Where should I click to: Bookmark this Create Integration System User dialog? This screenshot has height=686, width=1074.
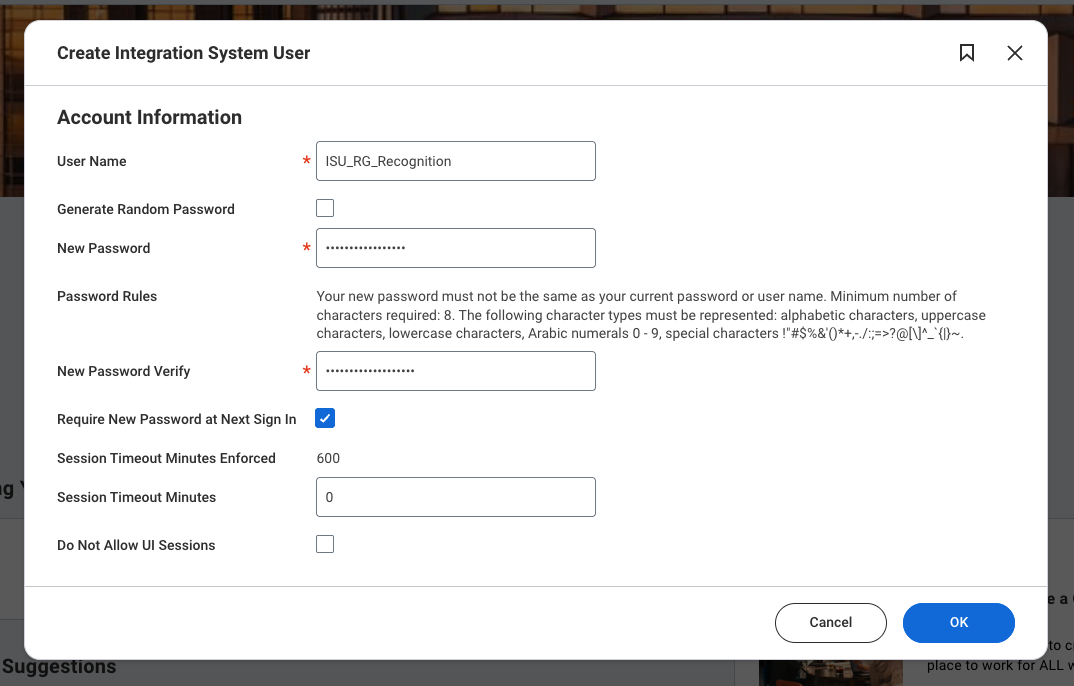coord(966,53)
